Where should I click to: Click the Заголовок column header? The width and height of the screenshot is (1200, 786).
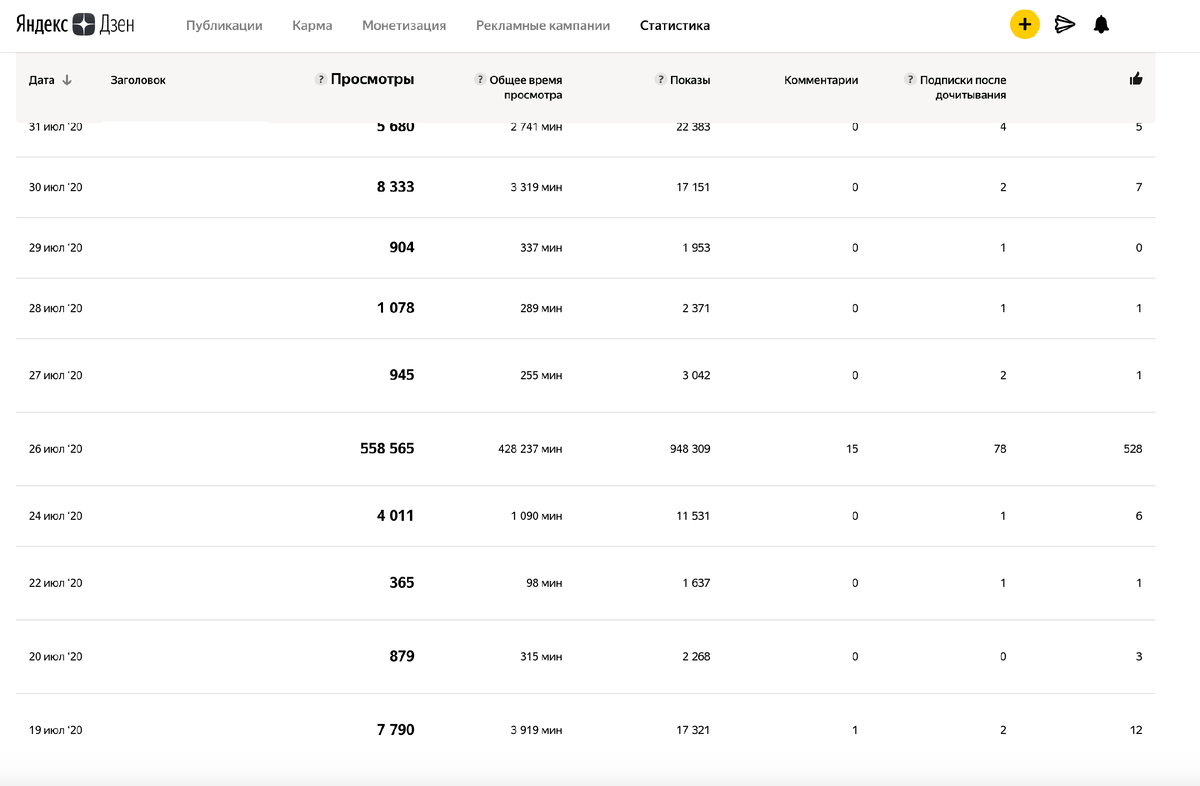click(137, 79)
